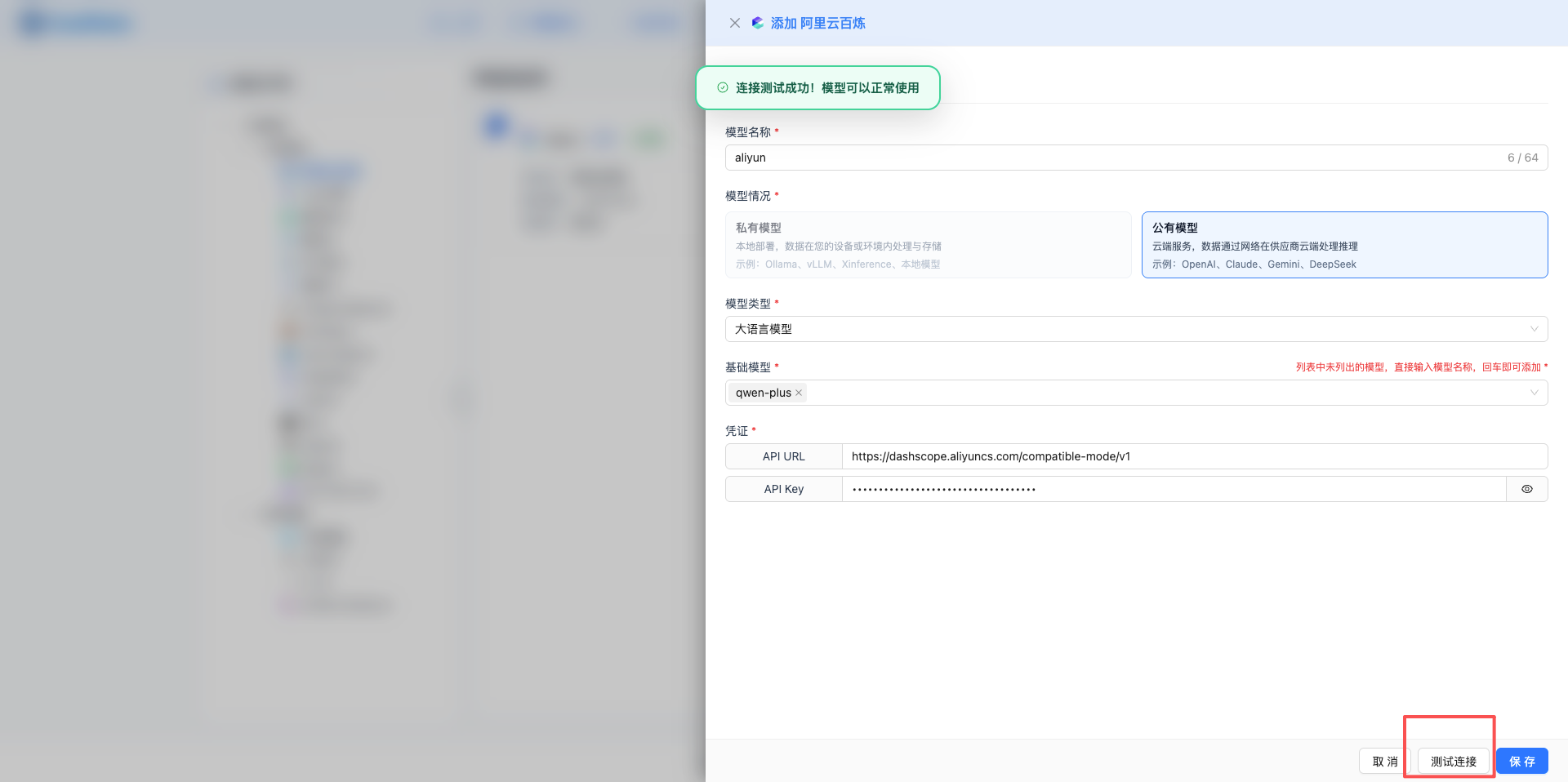Select the 公有模型 option card
1568x782 pixels.
[x=1343, y=245]
